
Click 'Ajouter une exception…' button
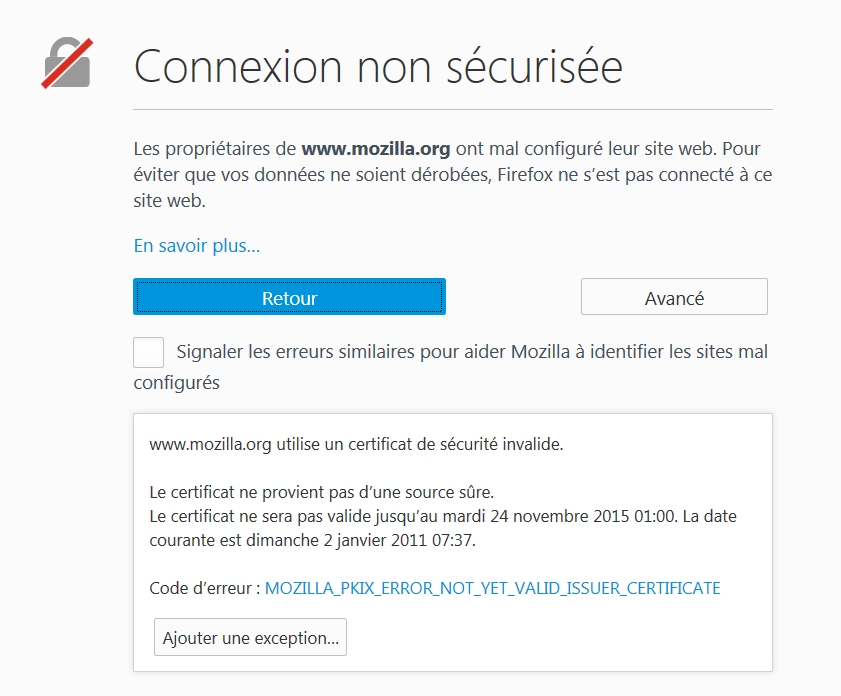click(250, 637)
